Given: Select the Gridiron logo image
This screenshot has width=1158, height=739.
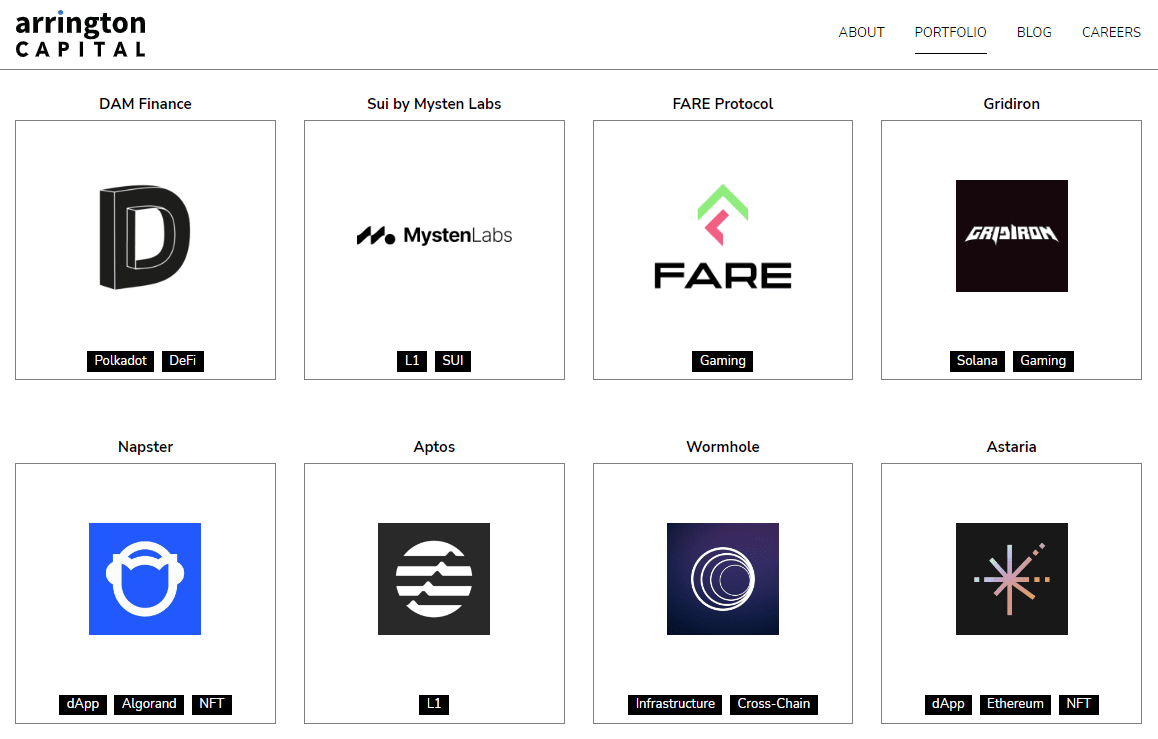Looking at the screenshot, I should point(1012,236).
